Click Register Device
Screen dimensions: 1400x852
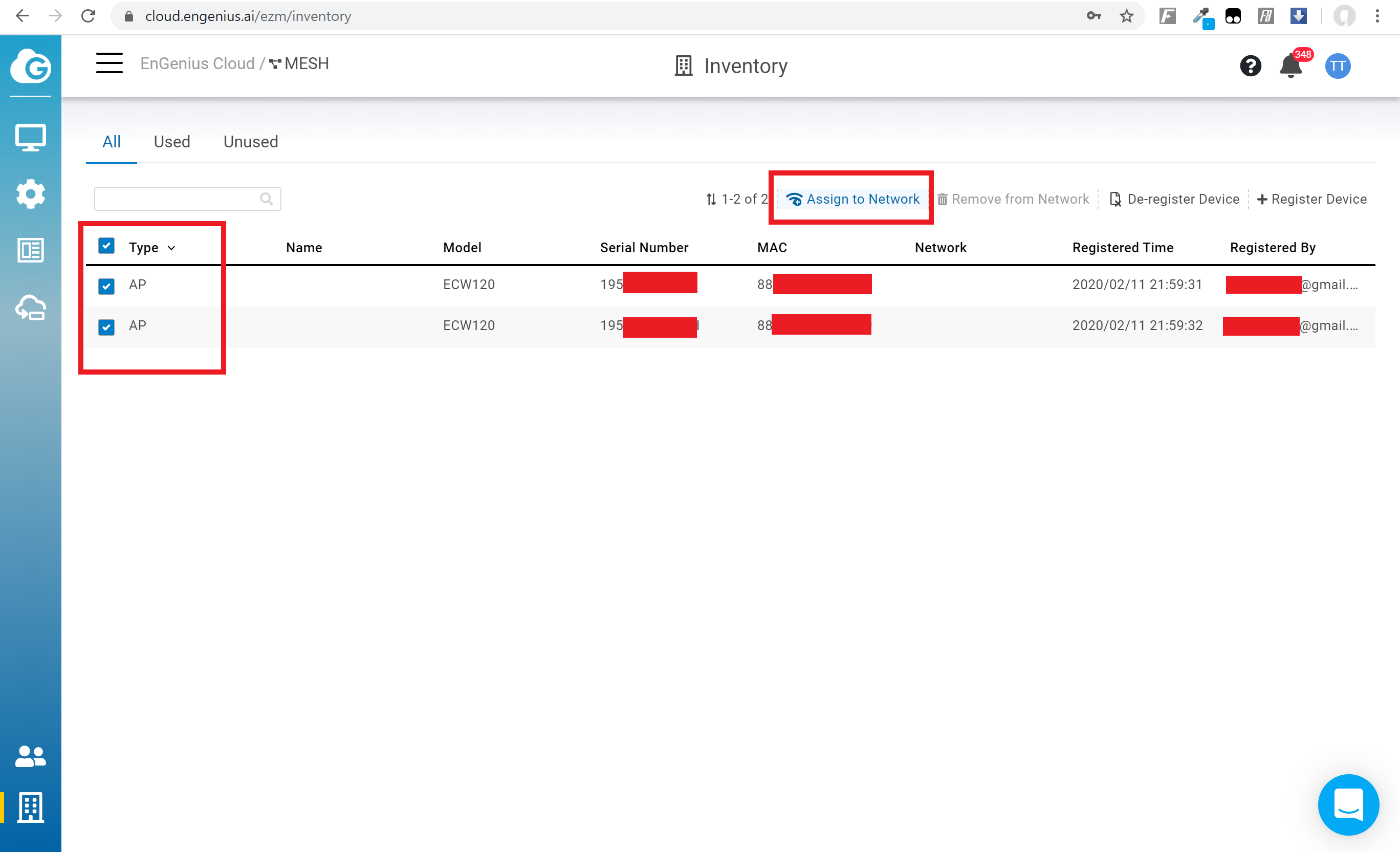pos(1311,200)
